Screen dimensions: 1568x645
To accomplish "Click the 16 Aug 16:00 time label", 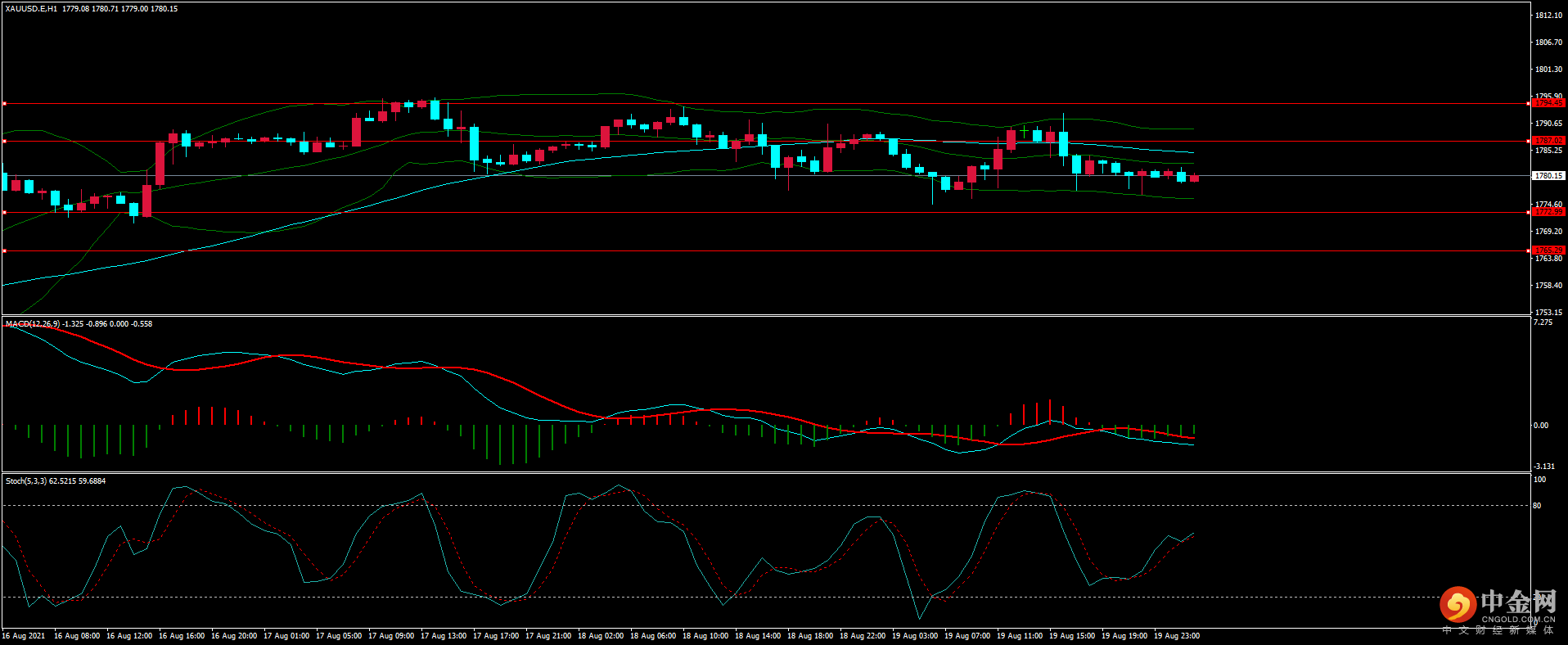I will point(182,636).
